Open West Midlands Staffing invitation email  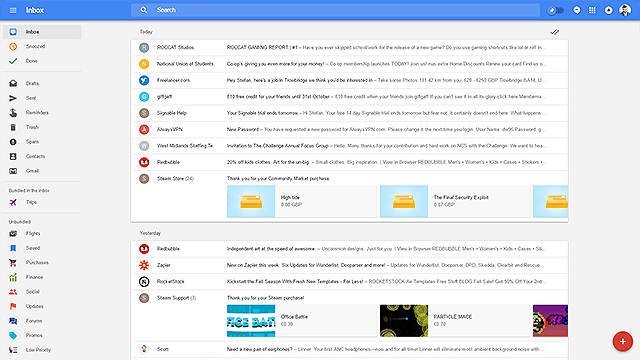click(349, 146)
